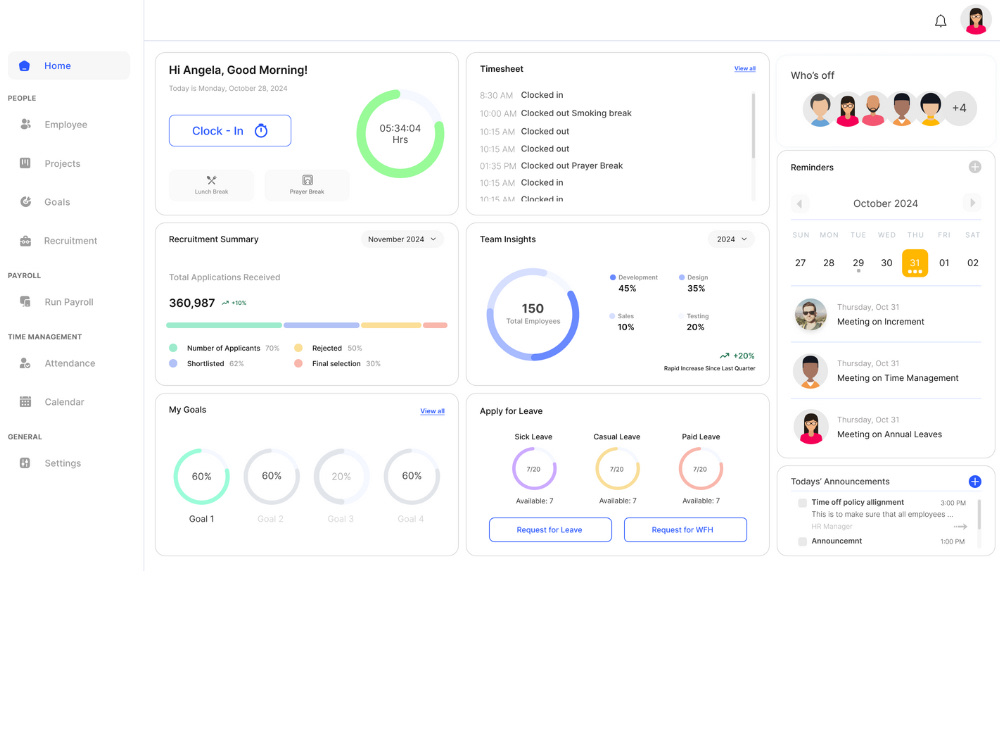Click first avatar in Who's off
The image size is (1000, 750).
(820, 109)
